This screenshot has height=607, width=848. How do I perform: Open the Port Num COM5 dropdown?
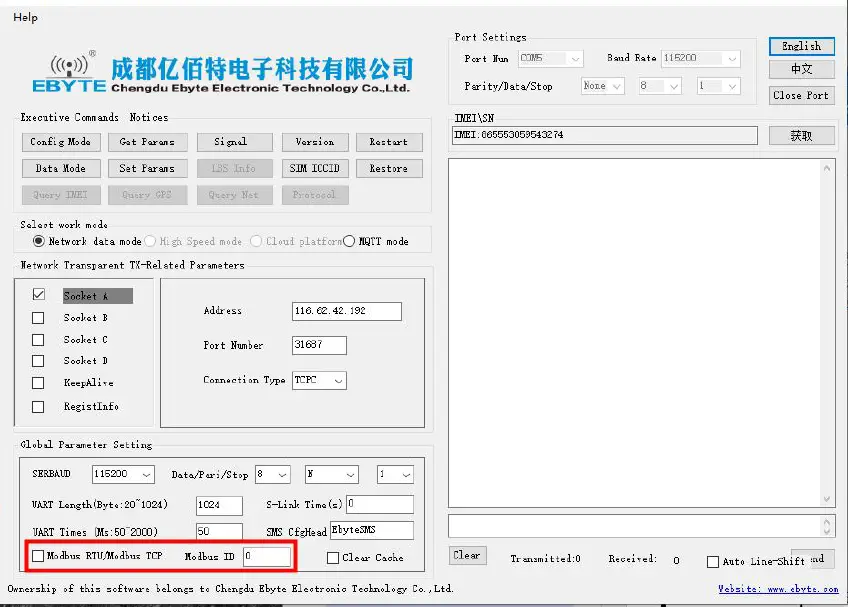551,58
